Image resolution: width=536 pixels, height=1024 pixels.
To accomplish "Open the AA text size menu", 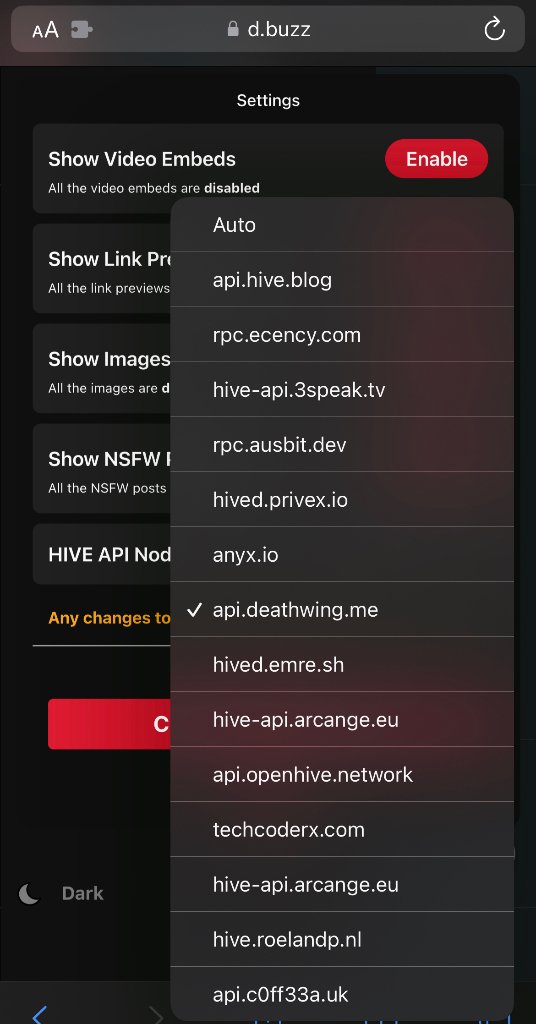I will (x=45, y=29).
